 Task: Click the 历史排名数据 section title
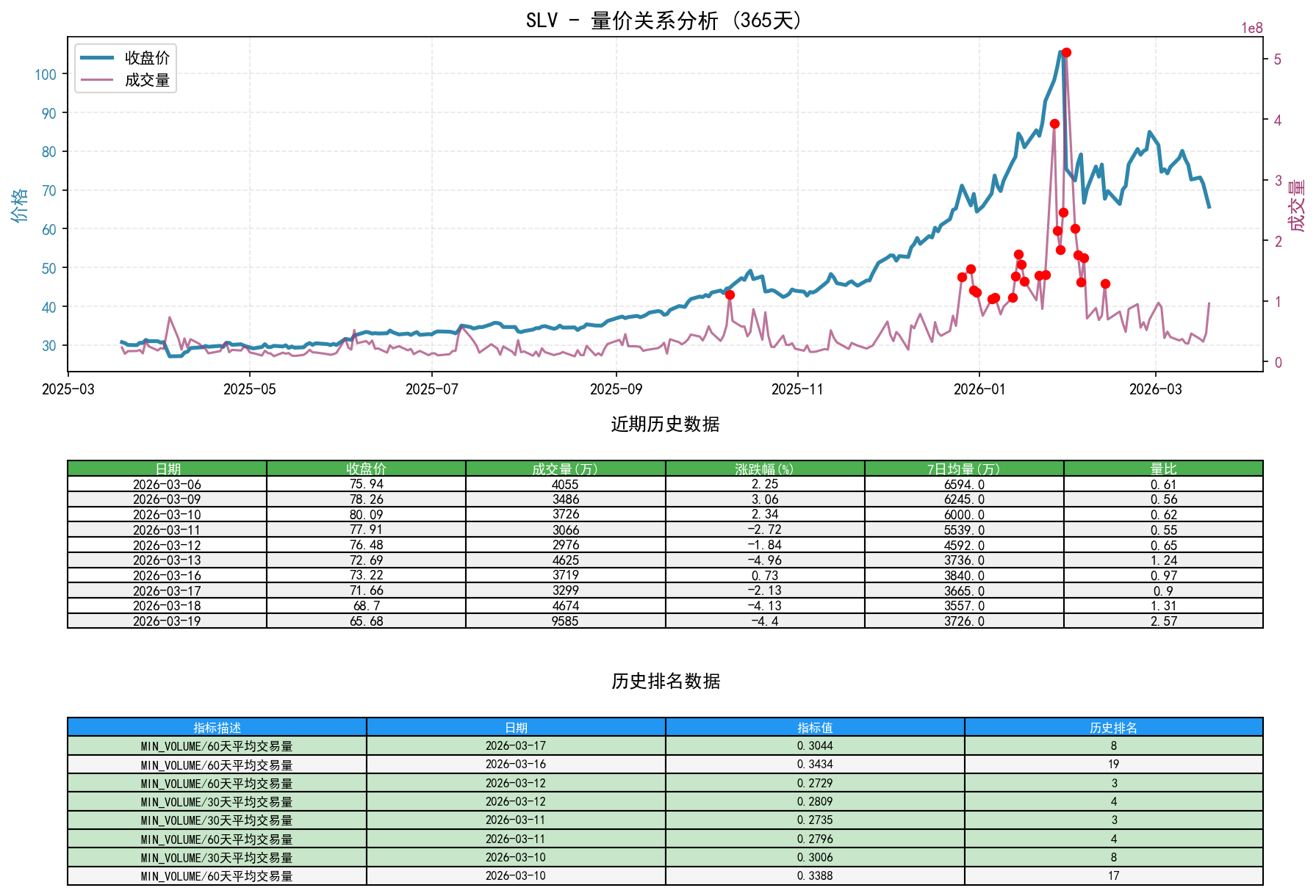pyautogui.click(x=665, y=681)
